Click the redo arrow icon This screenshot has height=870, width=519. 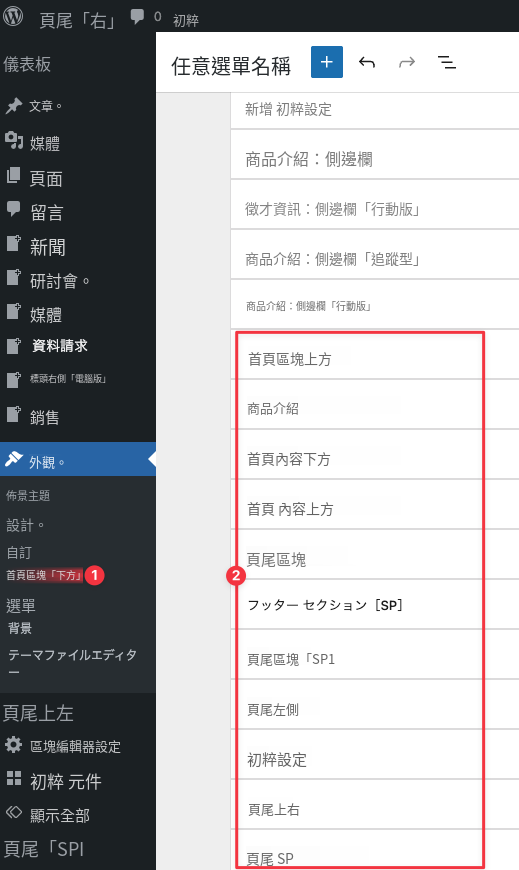407,62
